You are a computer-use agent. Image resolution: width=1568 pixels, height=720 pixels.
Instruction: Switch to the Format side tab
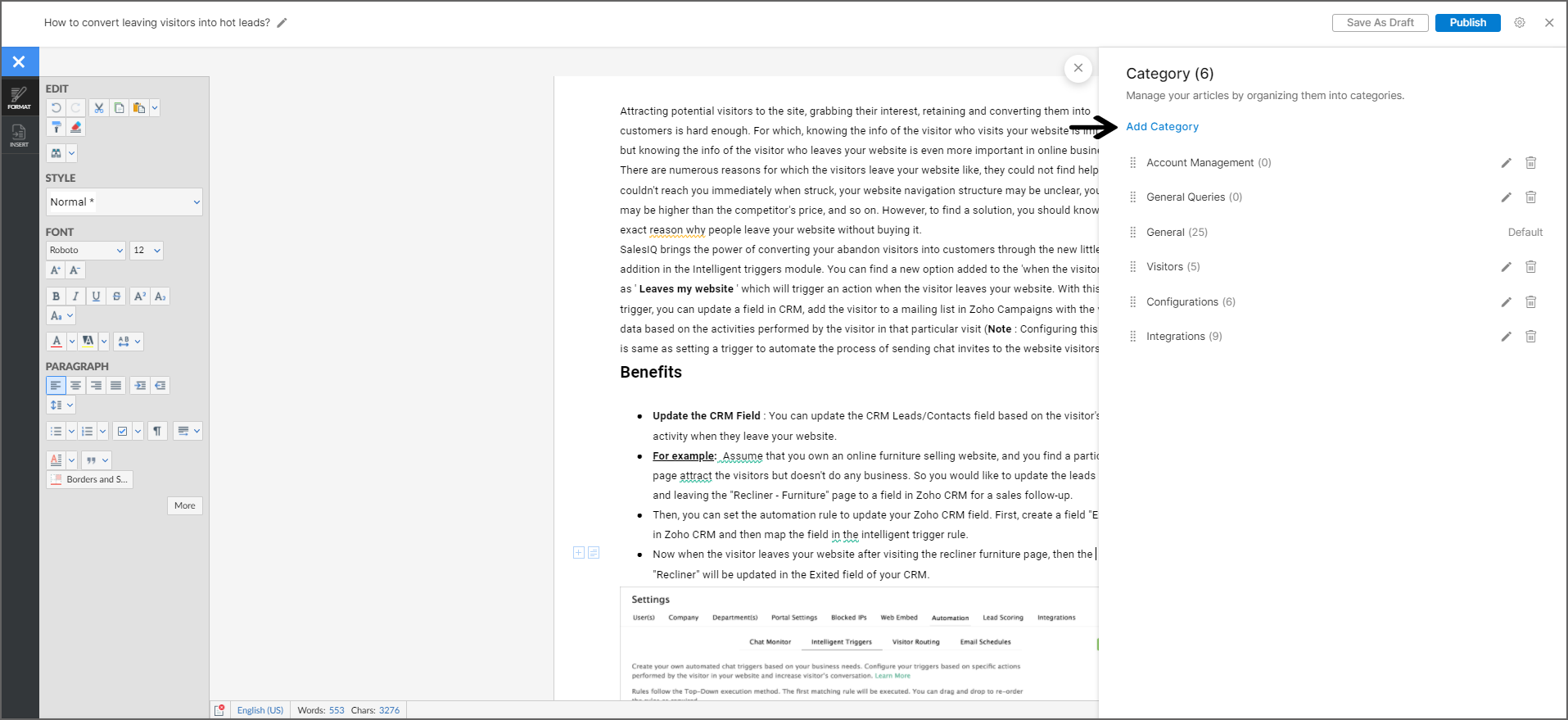point(20,97)
